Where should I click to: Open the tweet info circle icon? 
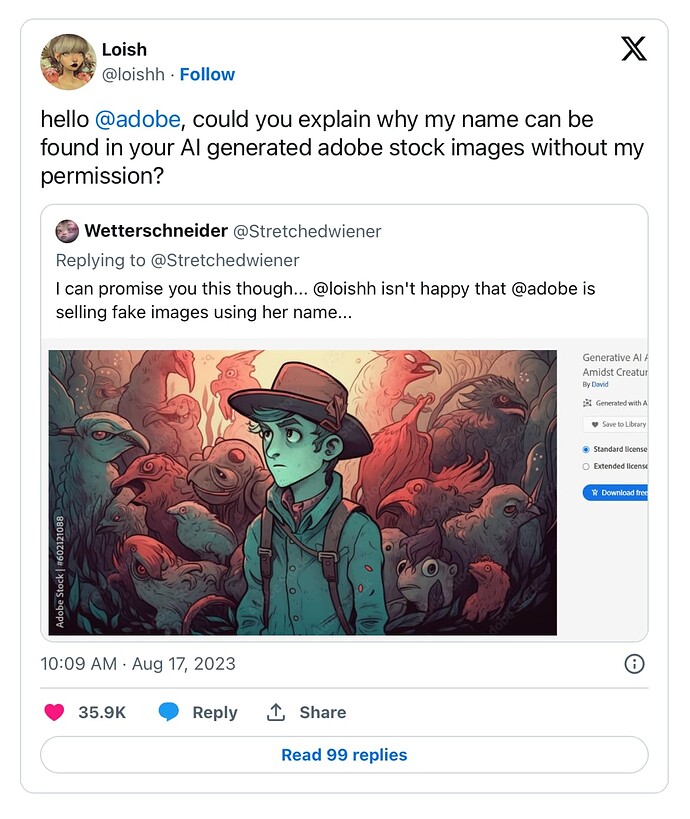point(634,664)
